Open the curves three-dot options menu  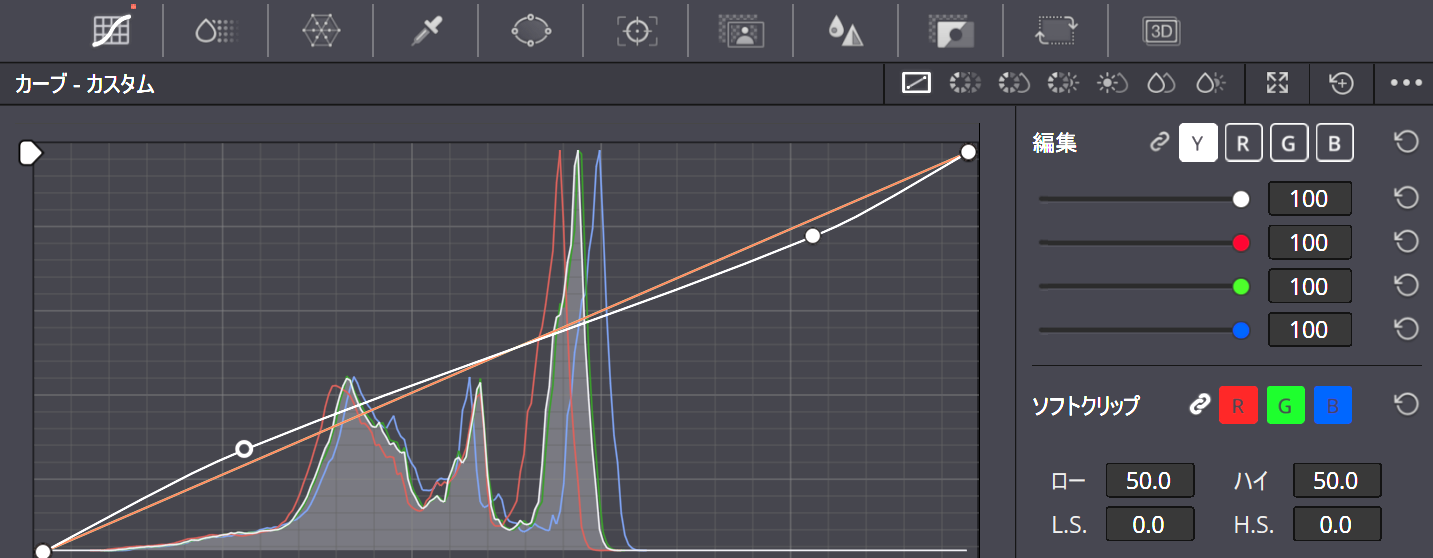click(1406, 84)
